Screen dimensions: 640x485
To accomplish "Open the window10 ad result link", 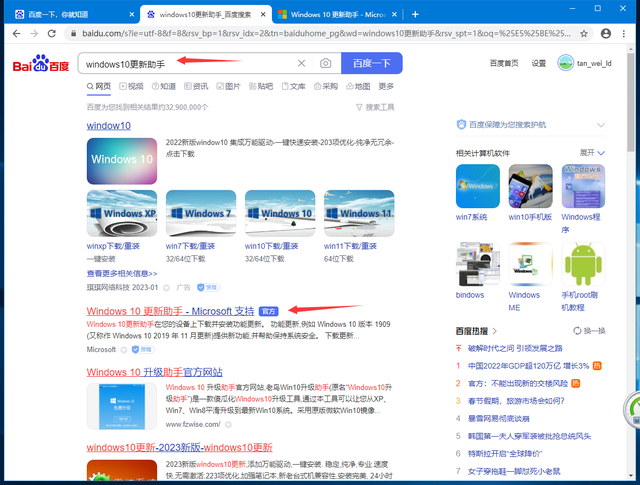I will pos(109,126).
